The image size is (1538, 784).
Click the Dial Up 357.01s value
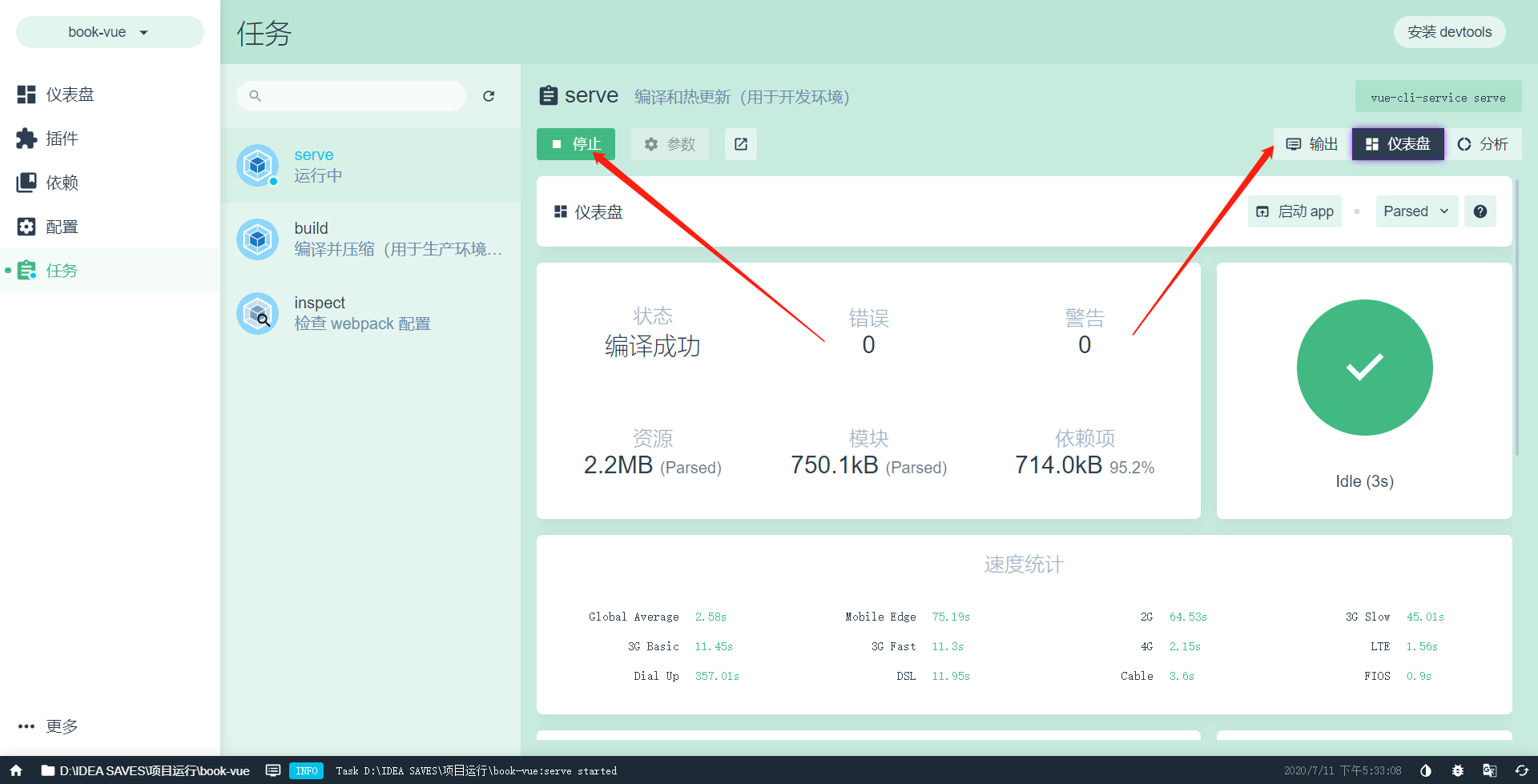(x=717, y=676)
